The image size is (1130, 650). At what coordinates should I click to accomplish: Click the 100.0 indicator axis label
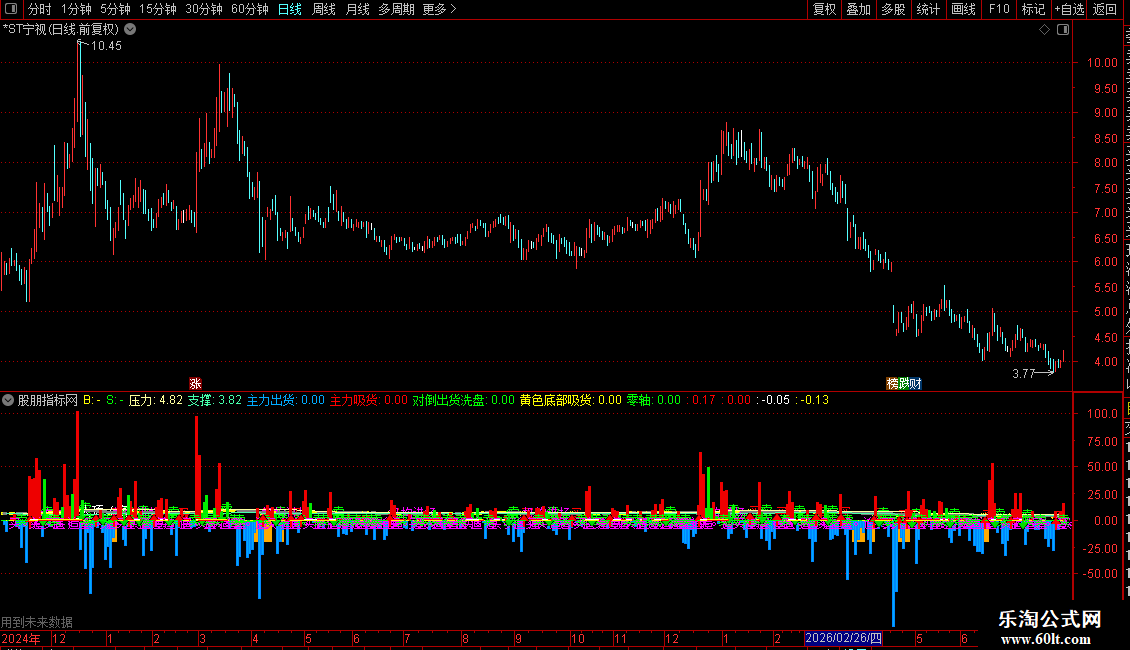(x=1103, y=414)
